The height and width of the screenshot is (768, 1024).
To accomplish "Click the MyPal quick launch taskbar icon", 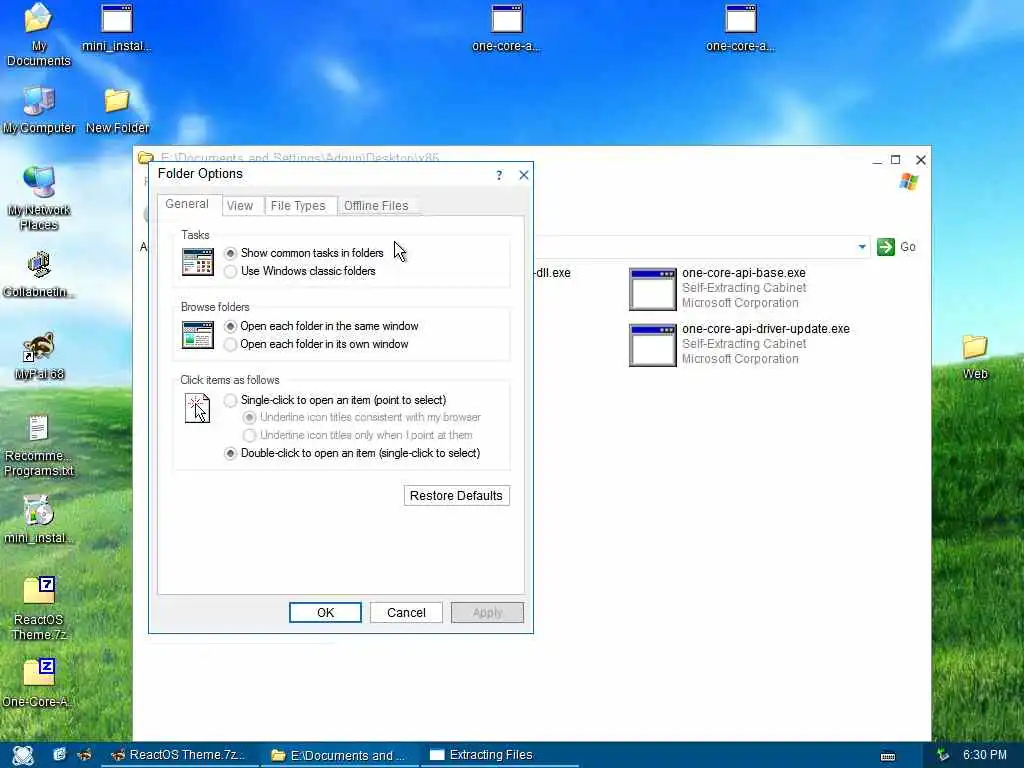I will click(x=84, y=755).
